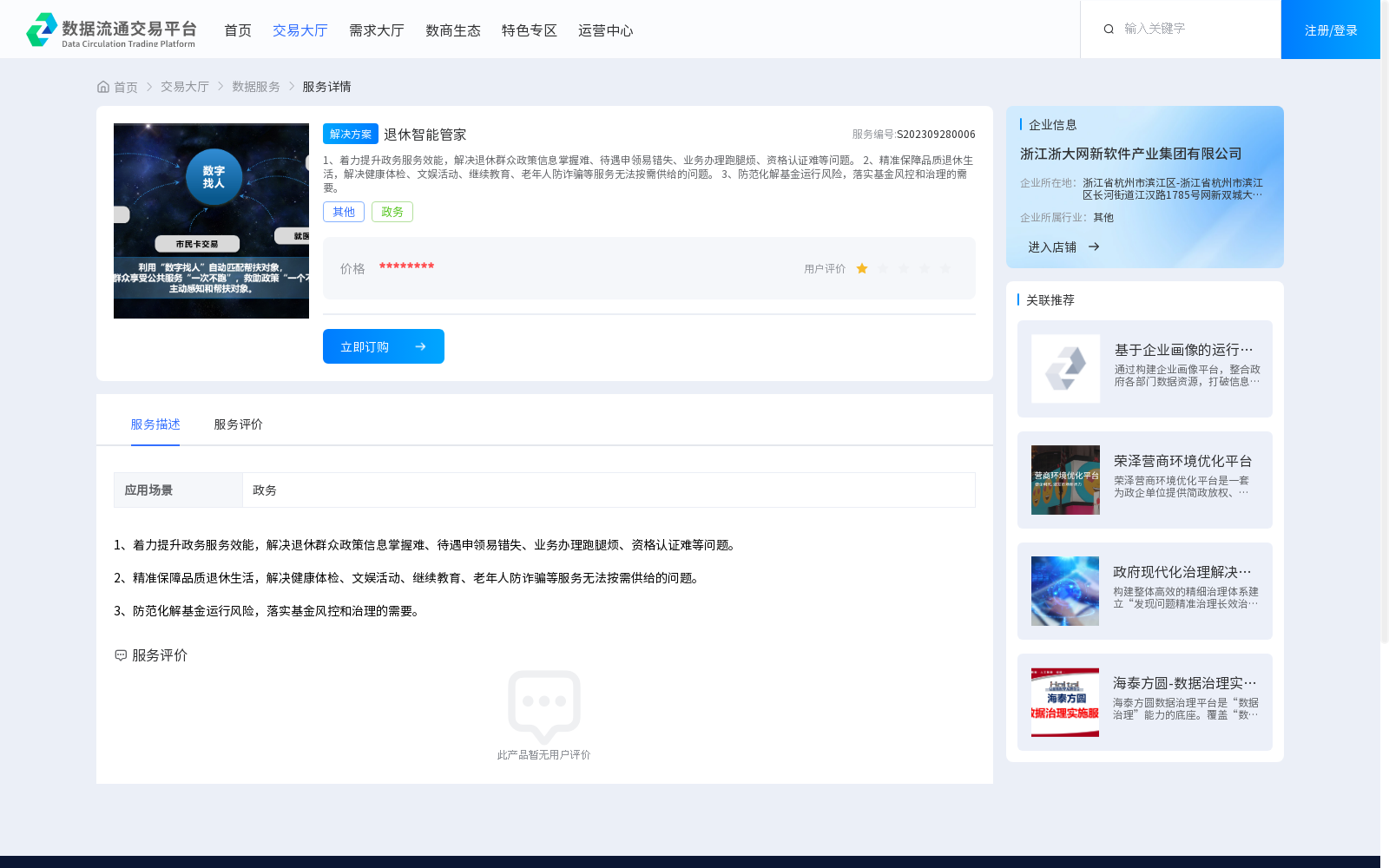Image resolution: width=1389 pixels, height=868 pixels.
Task: Click the 政务 value in scenario table
Action: point(265,490)
